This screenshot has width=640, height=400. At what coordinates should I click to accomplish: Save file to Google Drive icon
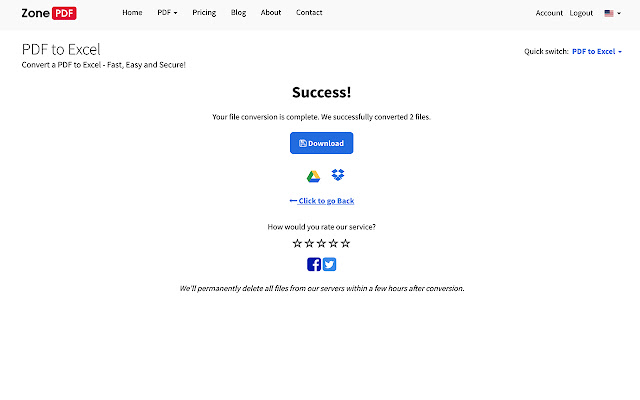[x=313, y=176]
